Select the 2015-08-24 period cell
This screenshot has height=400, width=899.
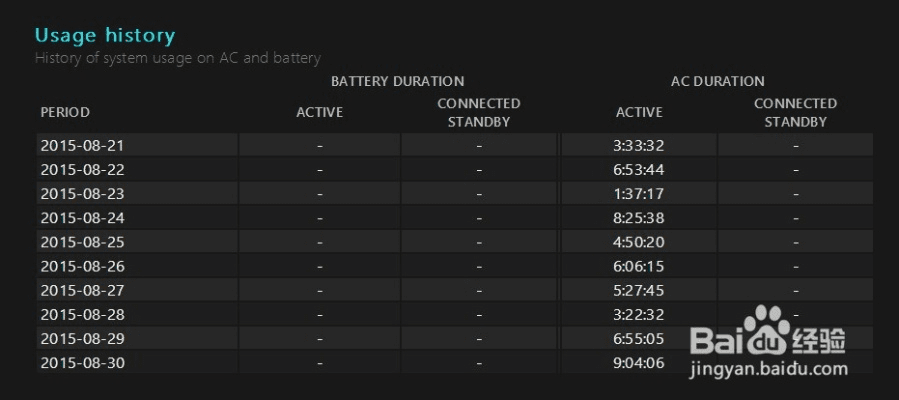tap(82, 217)
